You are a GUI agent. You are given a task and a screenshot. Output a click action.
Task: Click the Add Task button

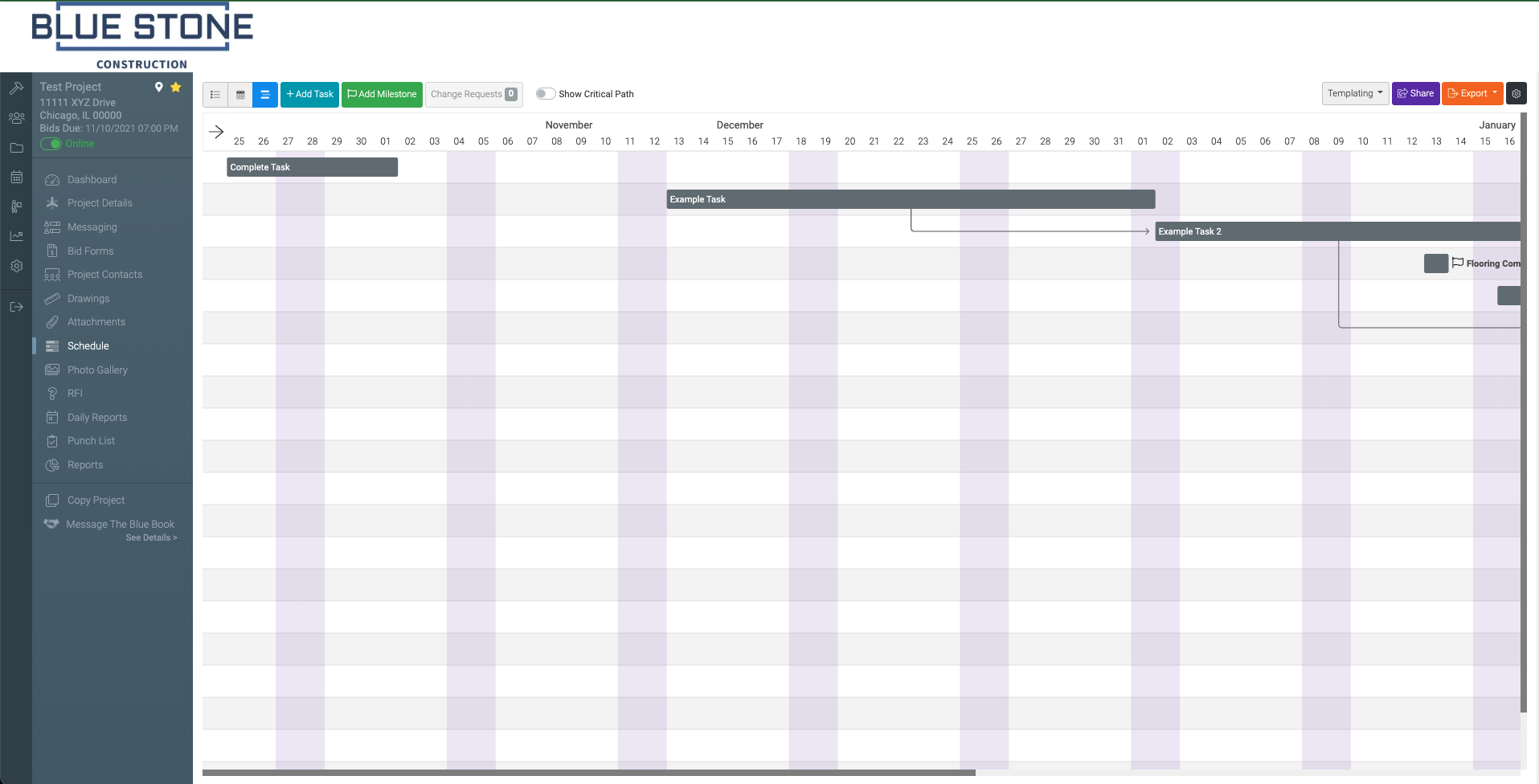pos(309,94)
